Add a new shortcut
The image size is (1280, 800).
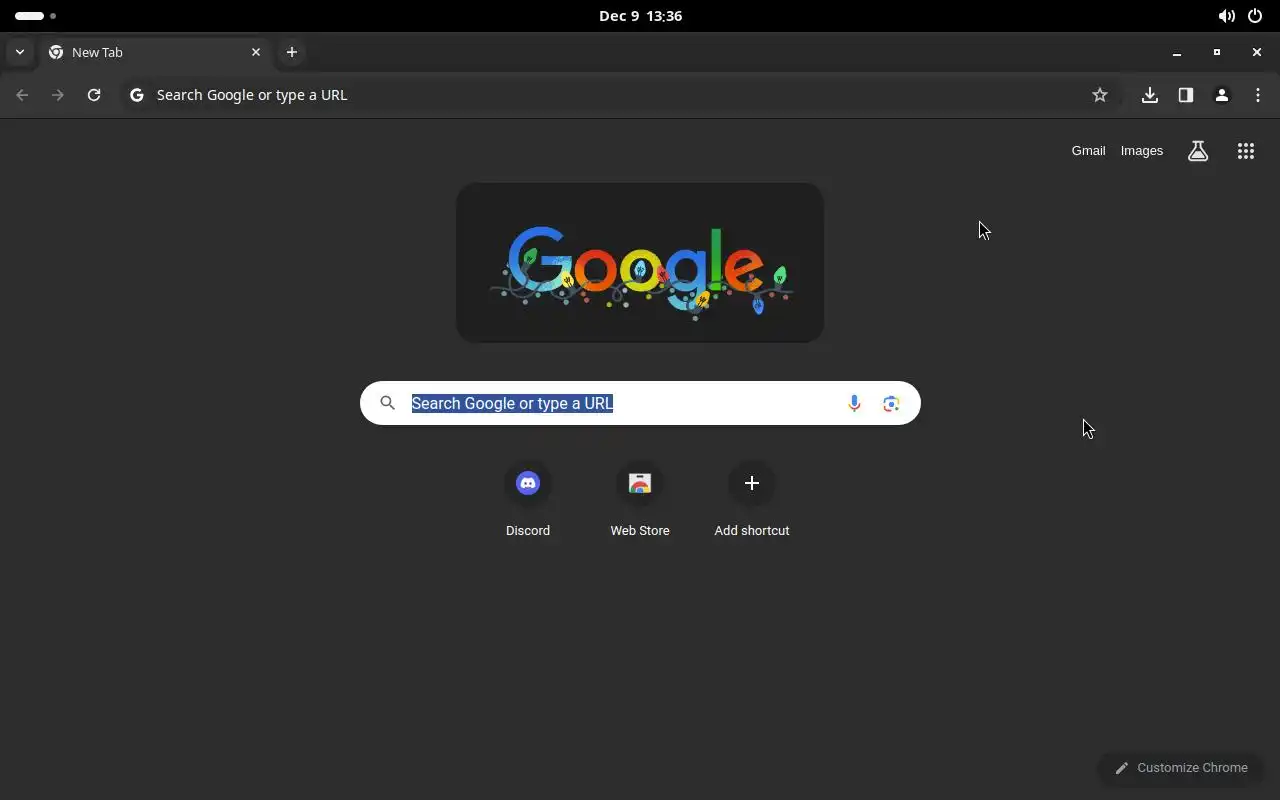[752, 501]
